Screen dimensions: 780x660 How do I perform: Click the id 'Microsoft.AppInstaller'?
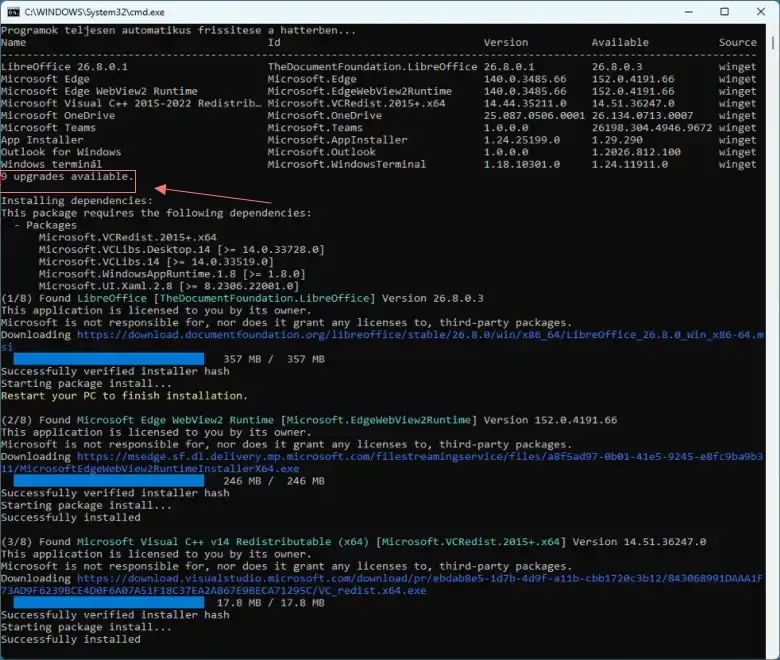337,140
